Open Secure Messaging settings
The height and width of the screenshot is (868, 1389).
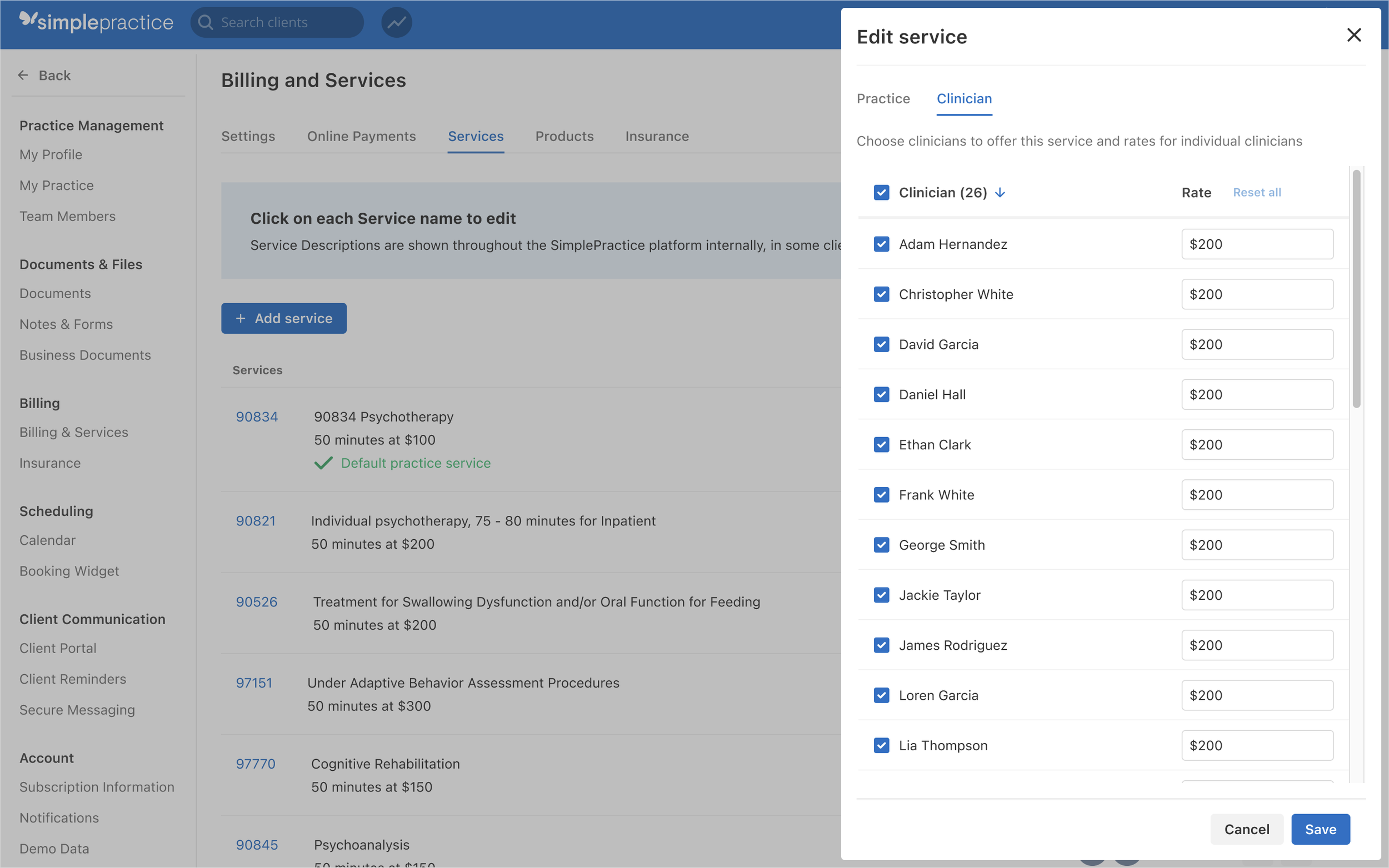(x=77, y=710)
